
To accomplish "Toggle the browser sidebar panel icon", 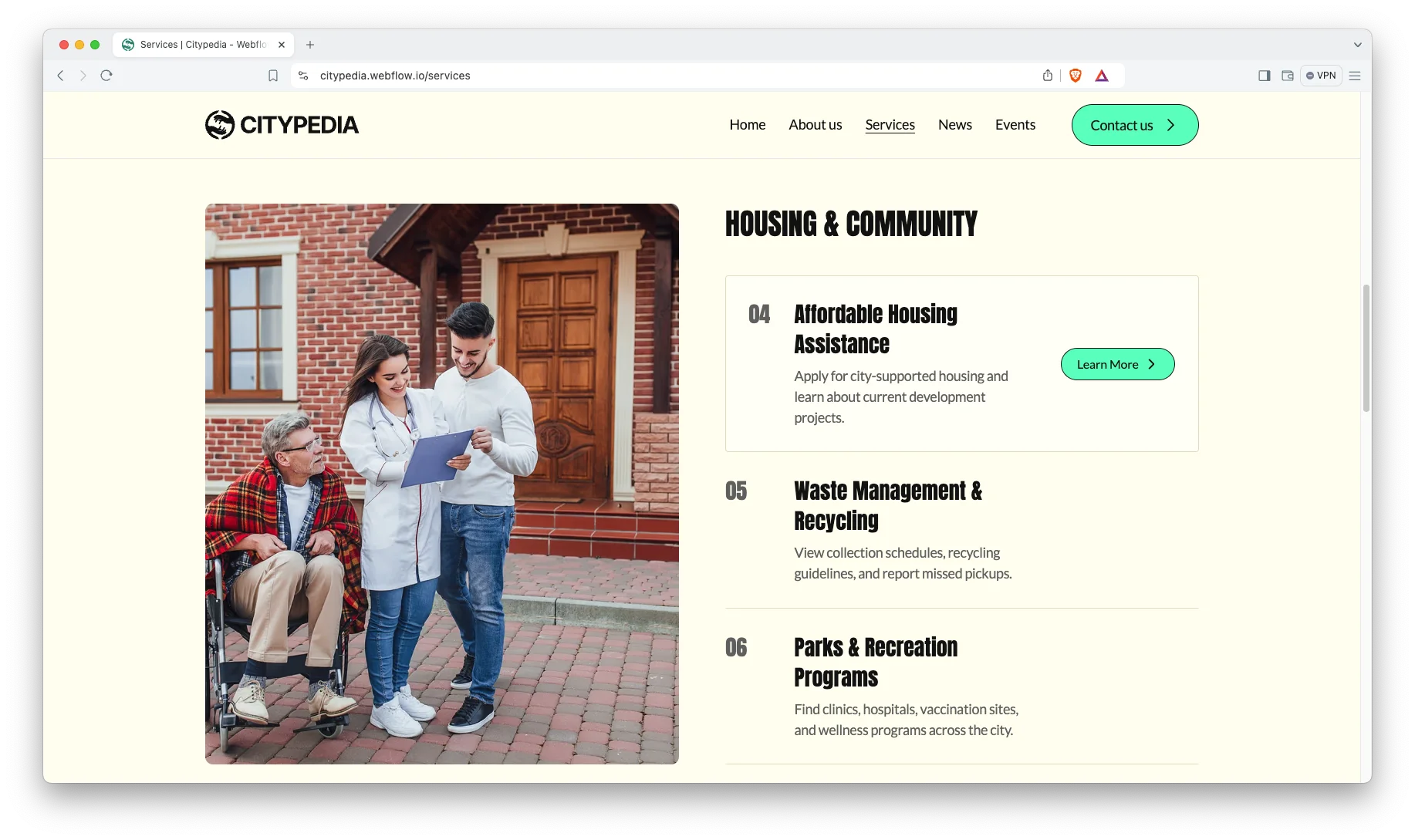I will [x=1264, y=76].
